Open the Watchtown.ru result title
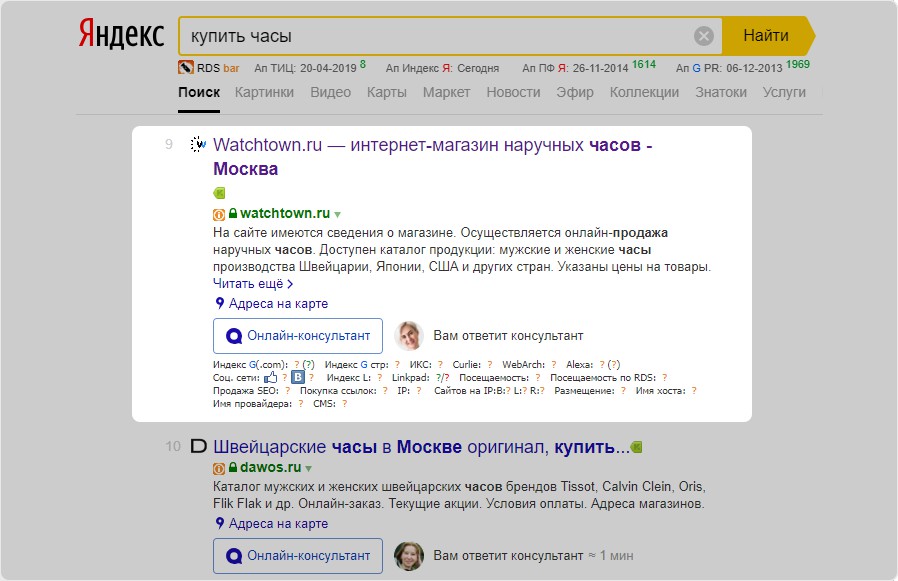Viewport: 898px width, 581px height. (432, 156)
